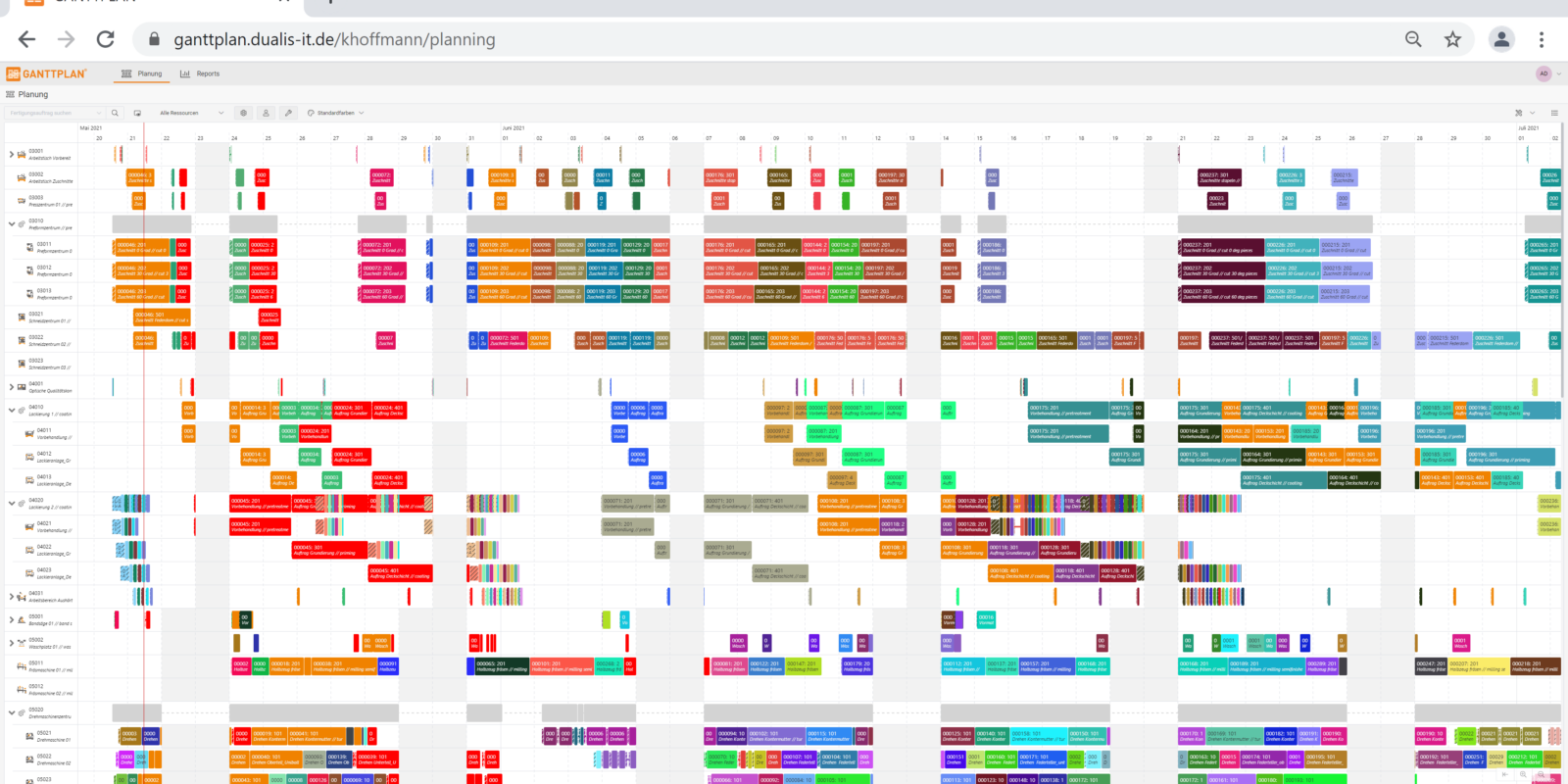
Task: Click teal task 000175: 201 in row 04010
Action: [x=1066, y=410]
